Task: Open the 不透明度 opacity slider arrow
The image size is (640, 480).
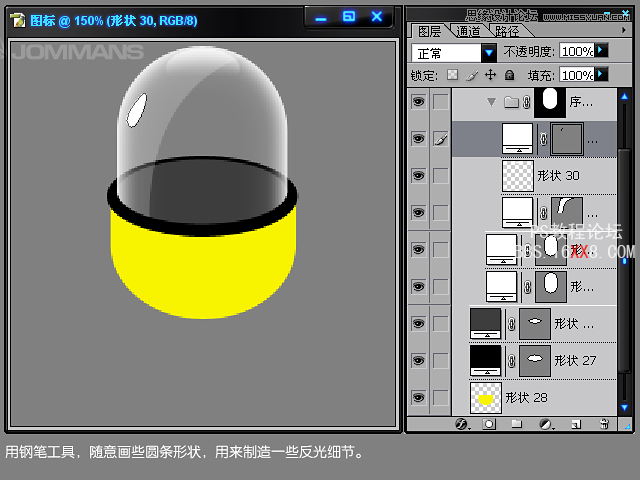Action: 602,51
